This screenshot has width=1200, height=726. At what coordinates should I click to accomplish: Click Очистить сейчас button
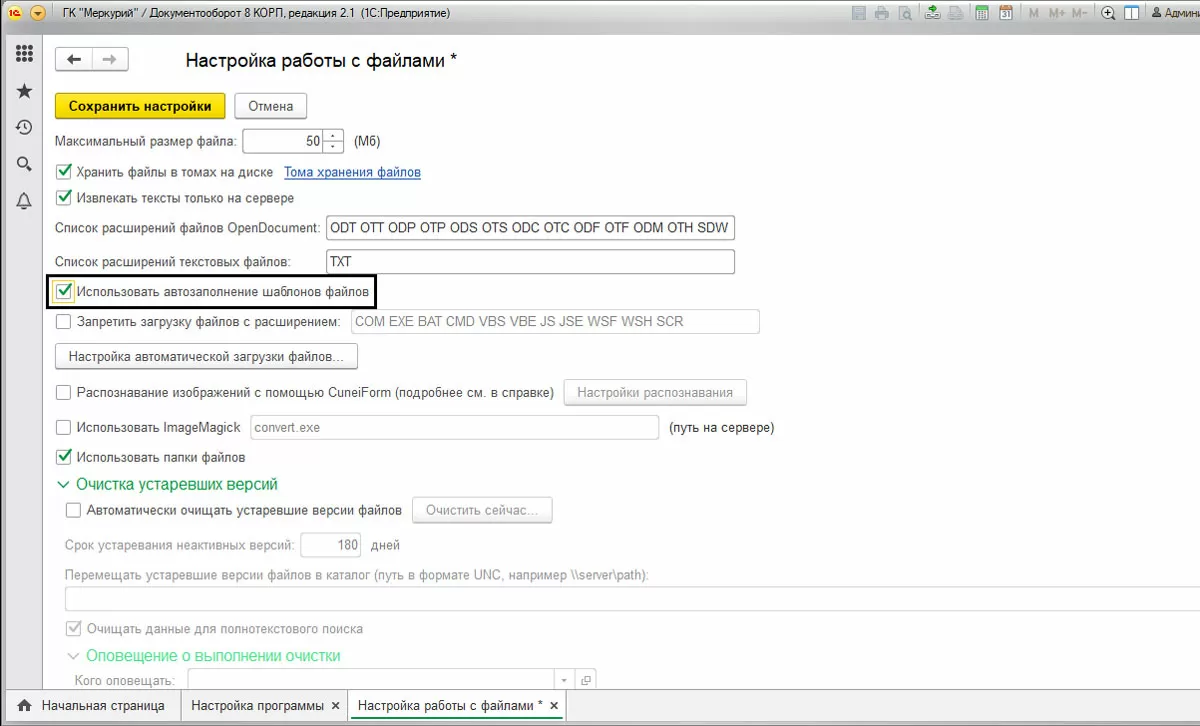click(482, 510)
